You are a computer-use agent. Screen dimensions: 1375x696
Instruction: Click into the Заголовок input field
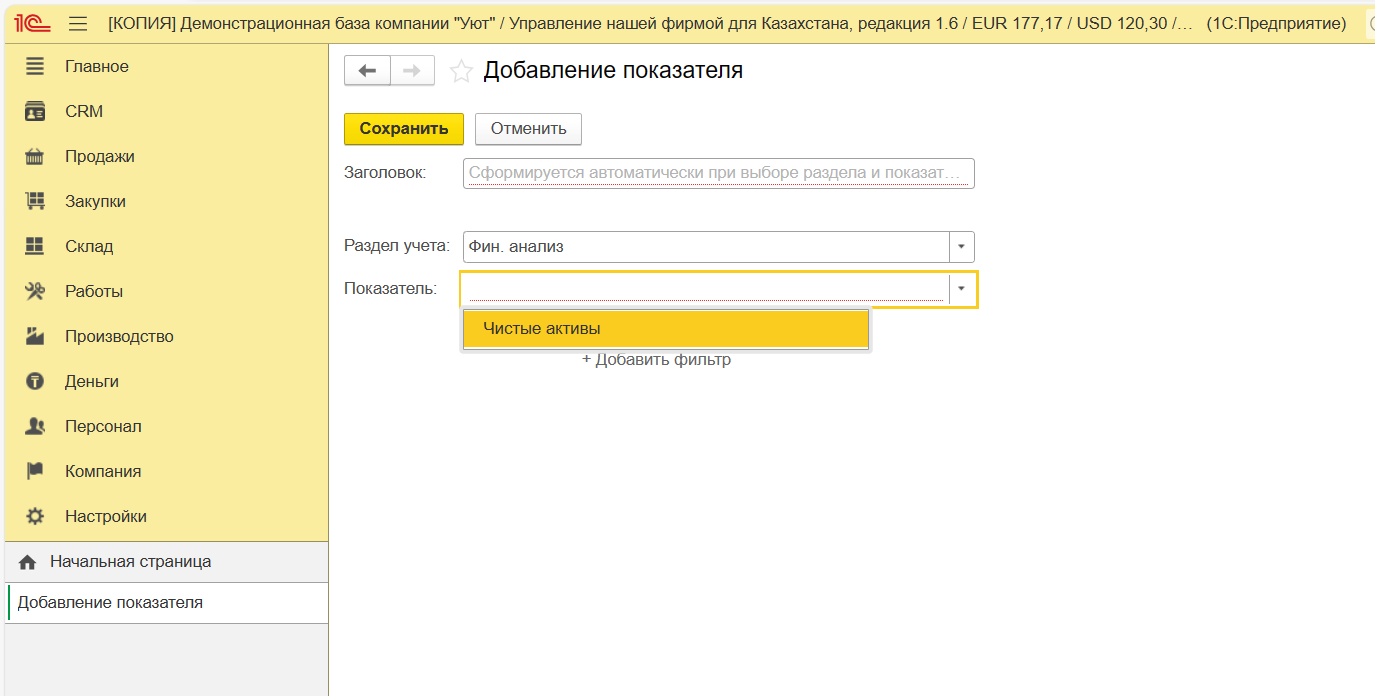coord(717,173)
